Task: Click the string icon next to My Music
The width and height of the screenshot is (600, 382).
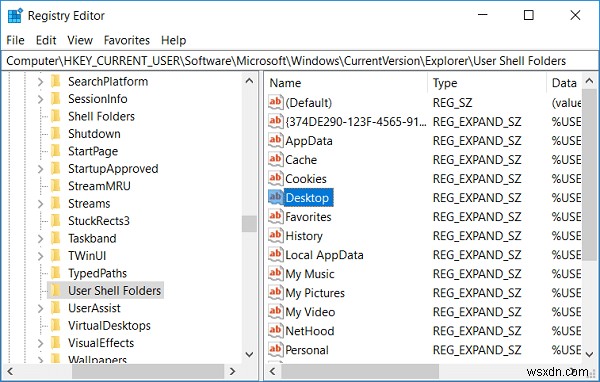Action: tap(276, 273)
